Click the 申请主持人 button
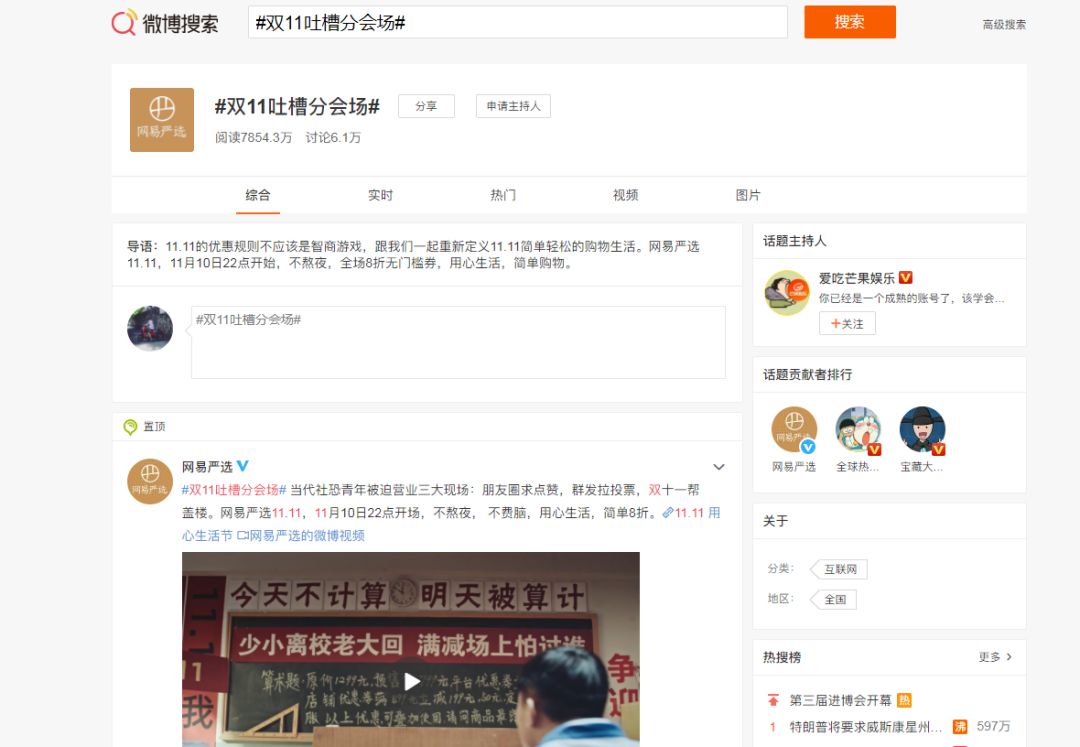Screen dimensions: 1080x747 513,106
